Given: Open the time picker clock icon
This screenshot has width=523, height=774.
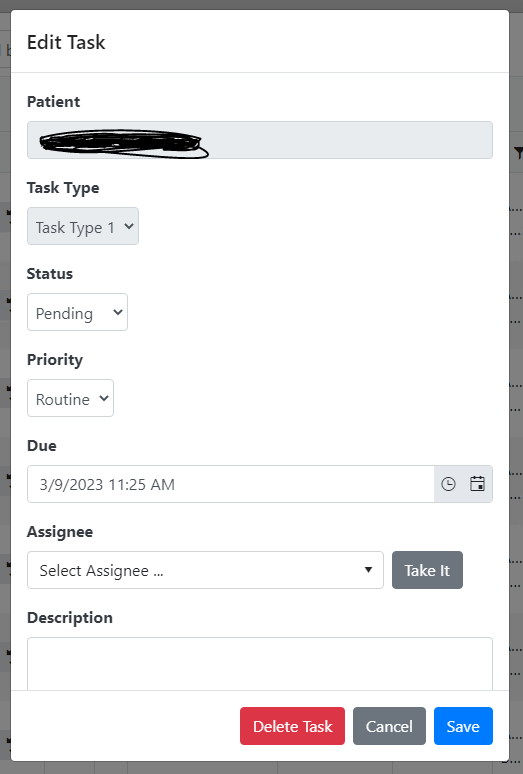Looking at the screenshot, I should click(448, 484).
